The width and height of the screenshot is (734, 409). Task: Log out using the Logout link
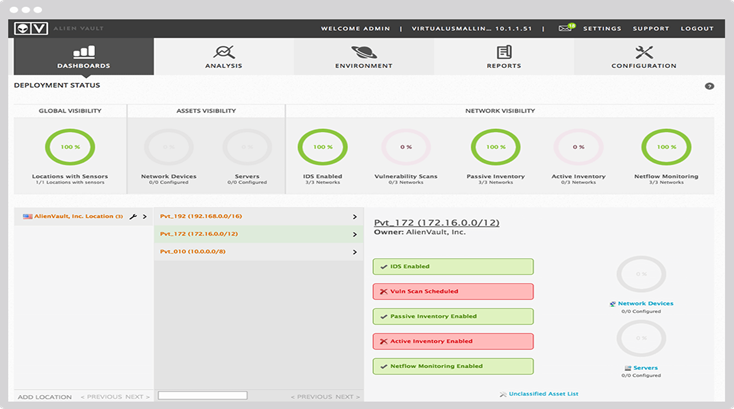[697, 29]
